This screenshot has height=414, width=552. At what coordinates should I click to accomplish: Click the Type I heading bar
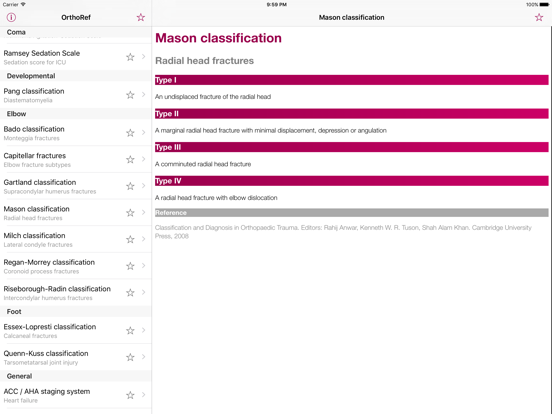click(351, 80)
